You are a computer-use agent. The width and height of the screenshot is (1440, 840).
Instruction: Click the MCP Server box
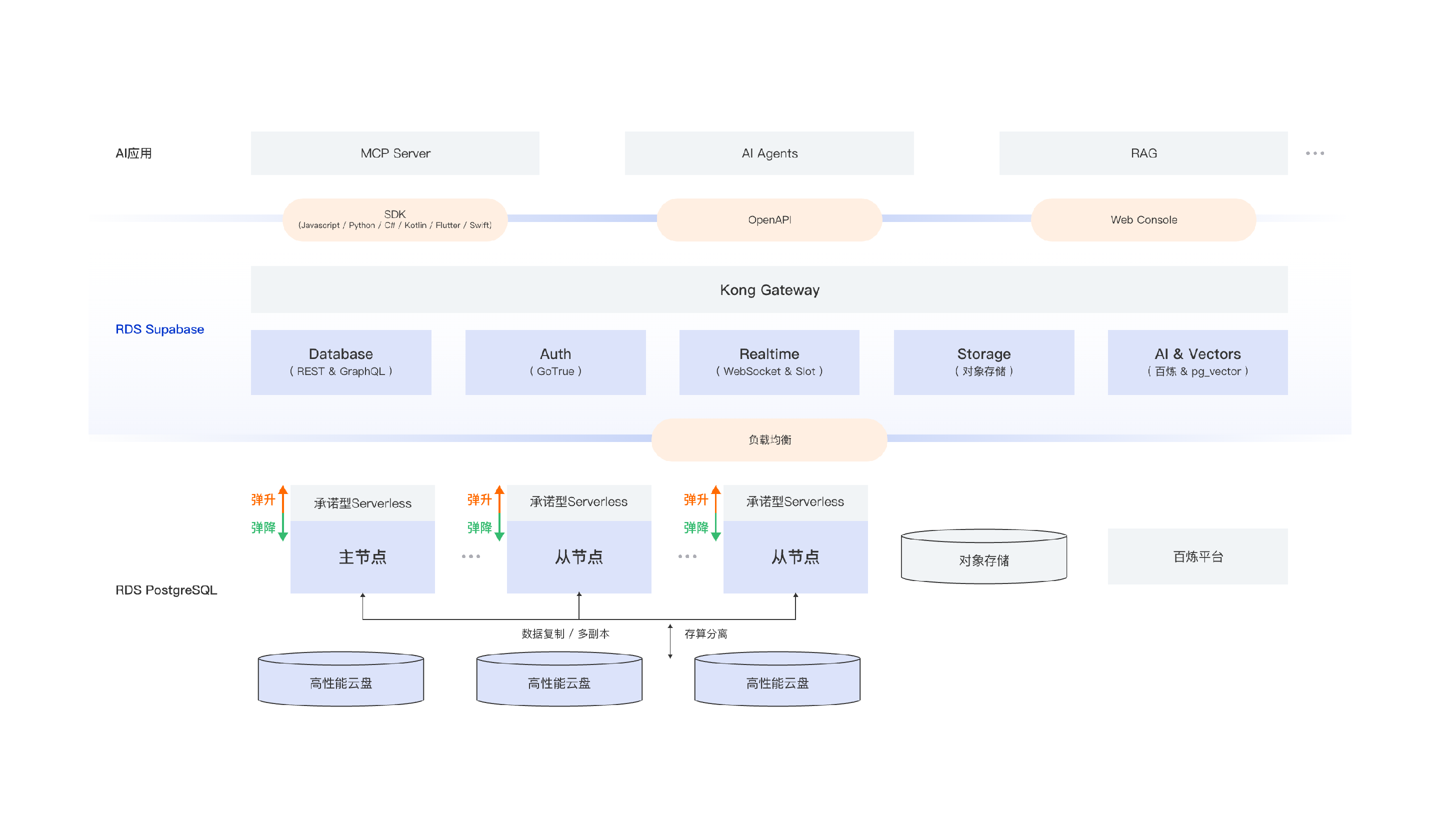click(395, 153)
